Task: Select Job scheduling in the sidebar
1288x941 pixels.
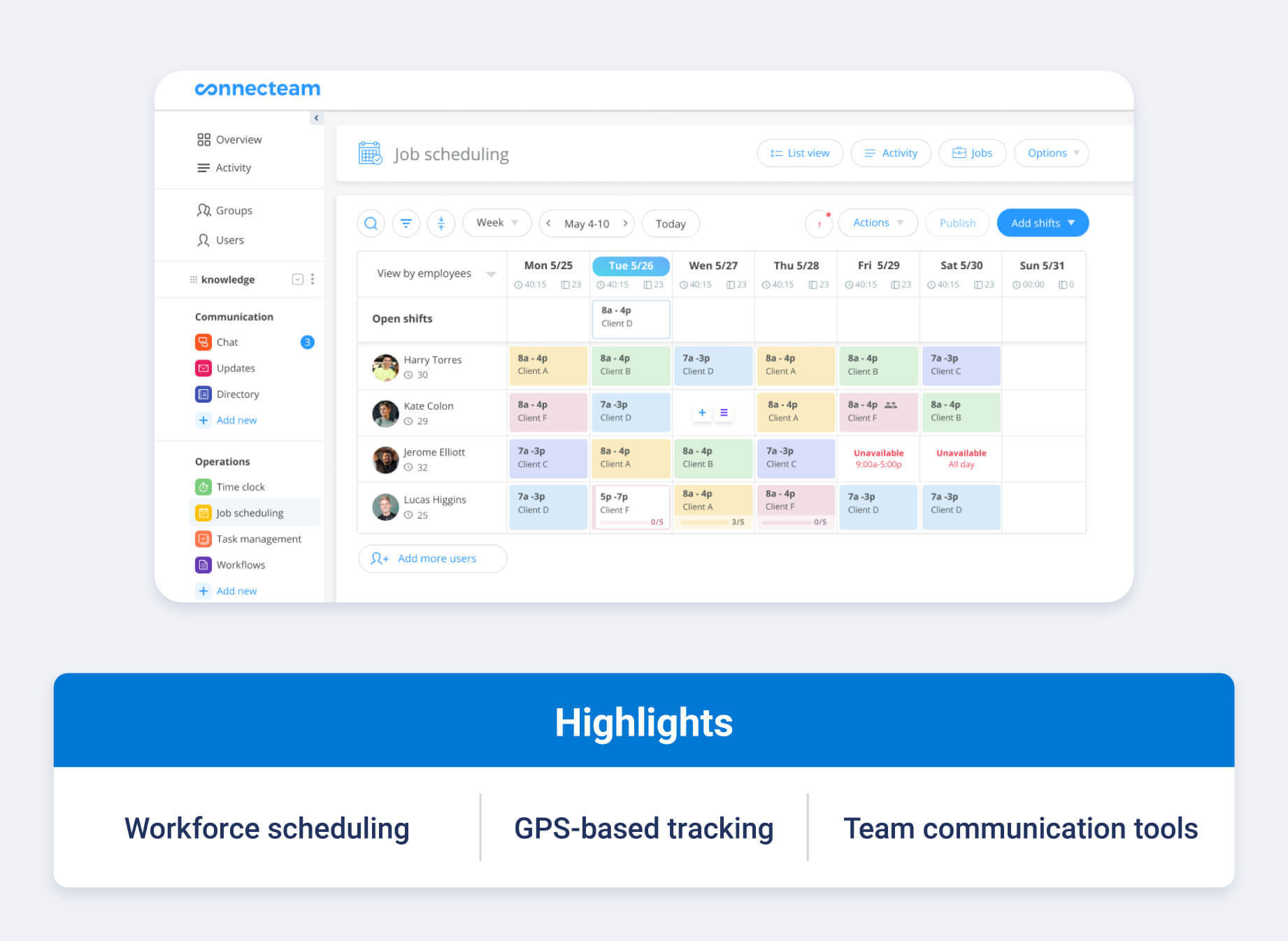Action: click(x=255, y=512)
